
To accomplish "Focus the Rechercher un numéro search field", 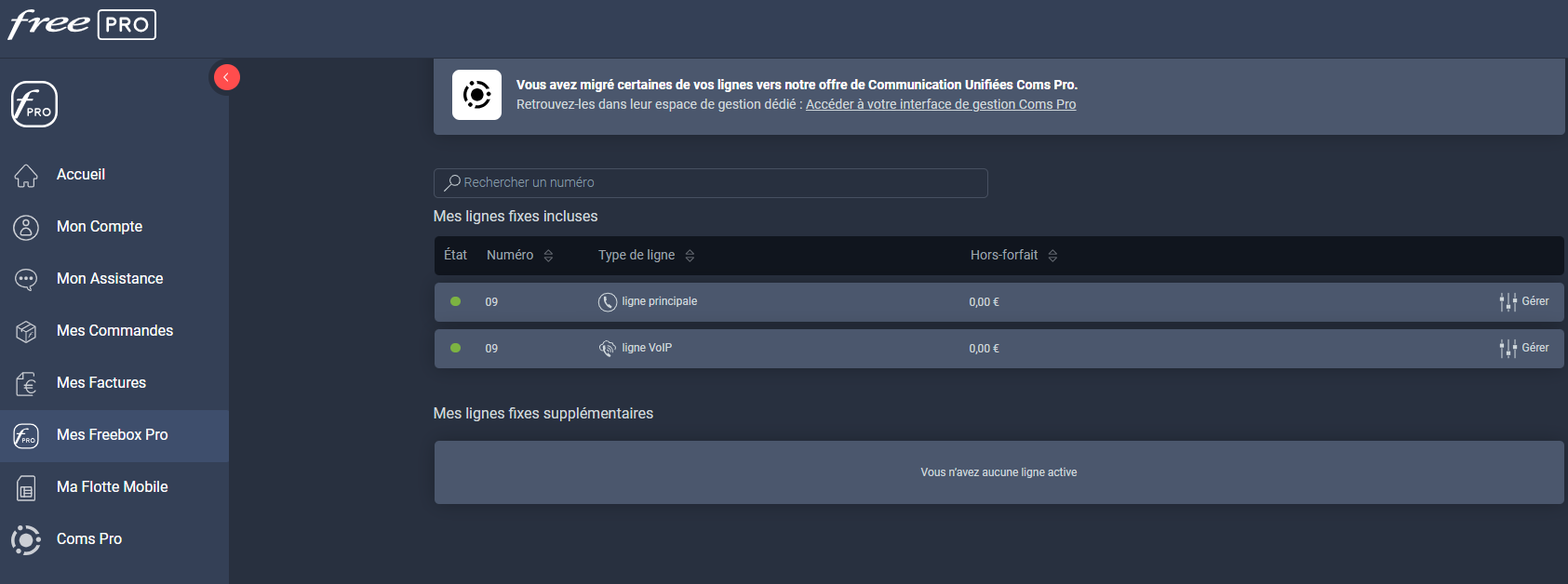I will click(x=711, y=183).
